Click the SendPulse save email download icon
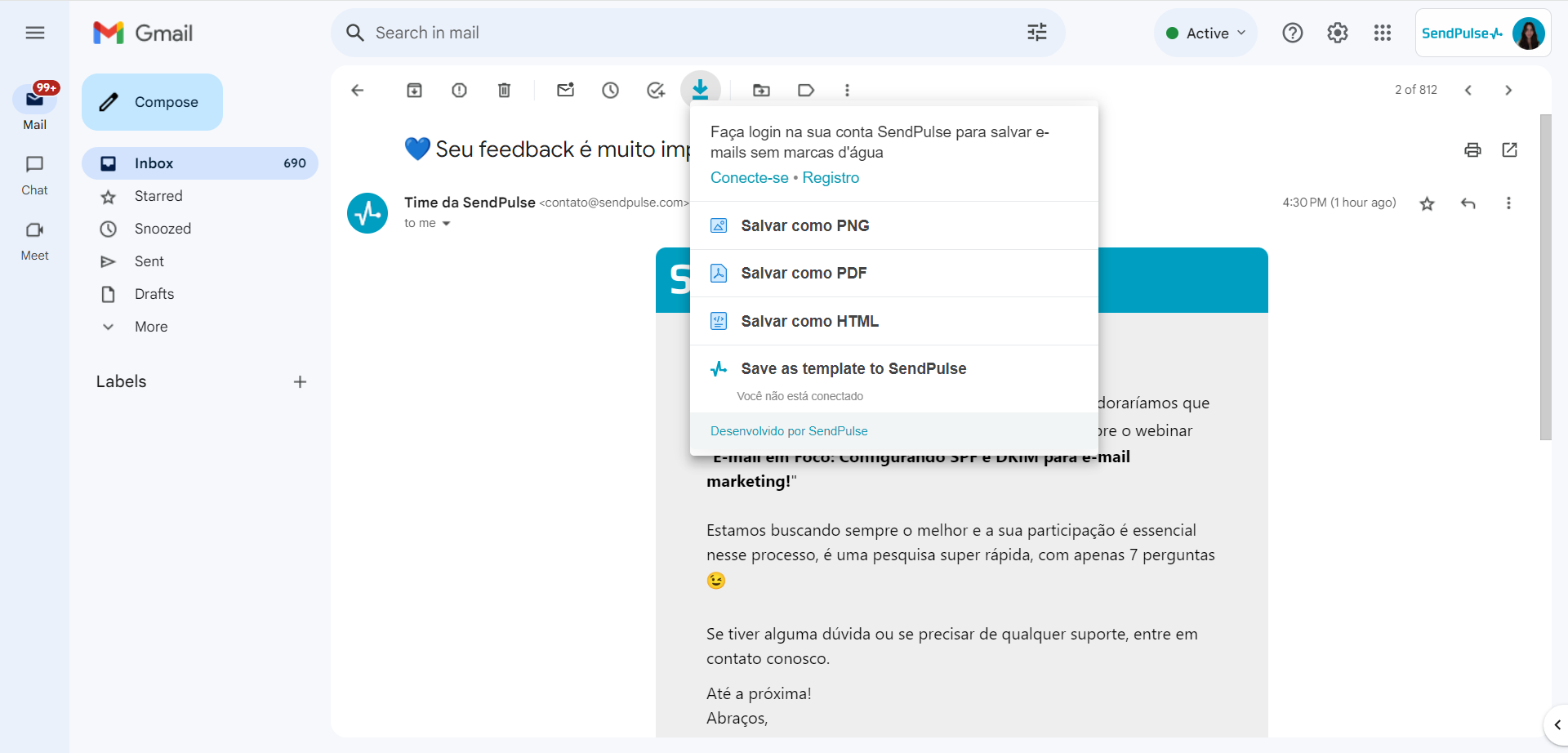 (x=701, y=89)
